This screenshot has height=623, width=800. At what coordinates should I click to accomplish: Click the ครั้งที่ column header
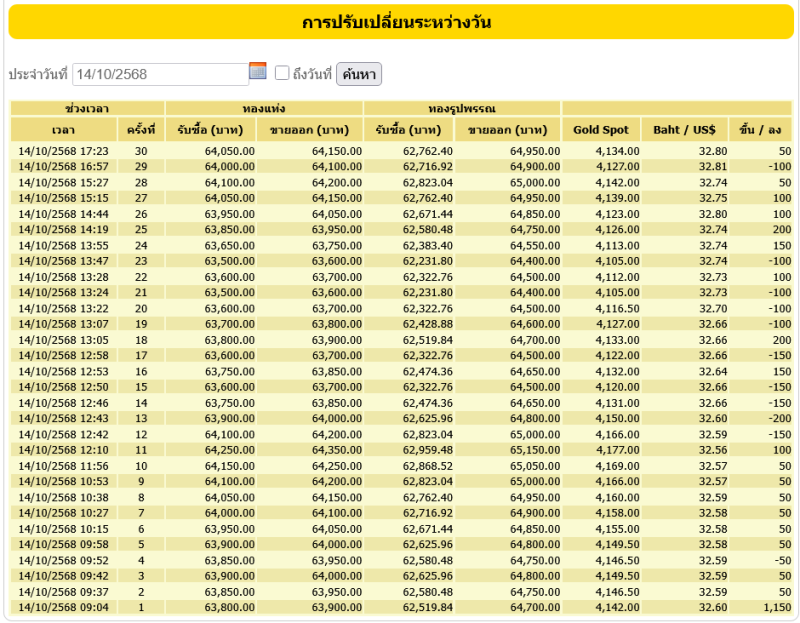141,130
